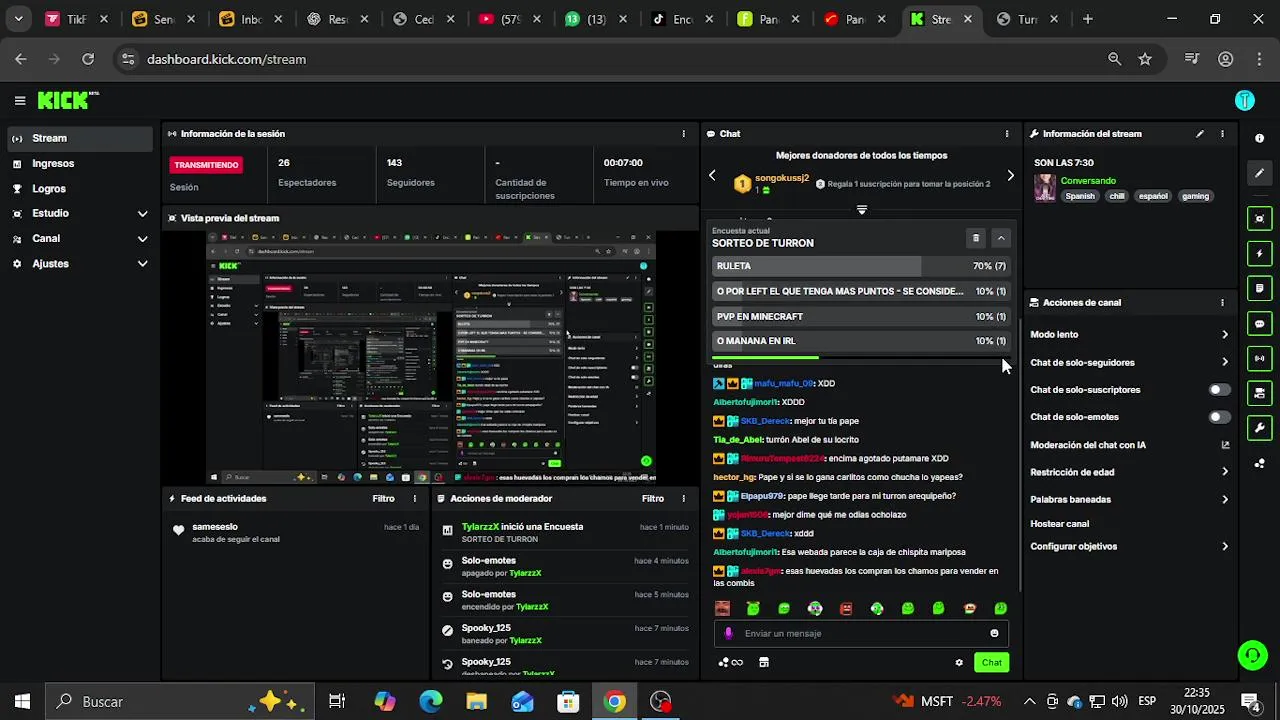The height and width of the screenshot is (720, 1280).
Task: Toggle the activity feed note widget in the right rail
Action: [x=1260, y=288]
